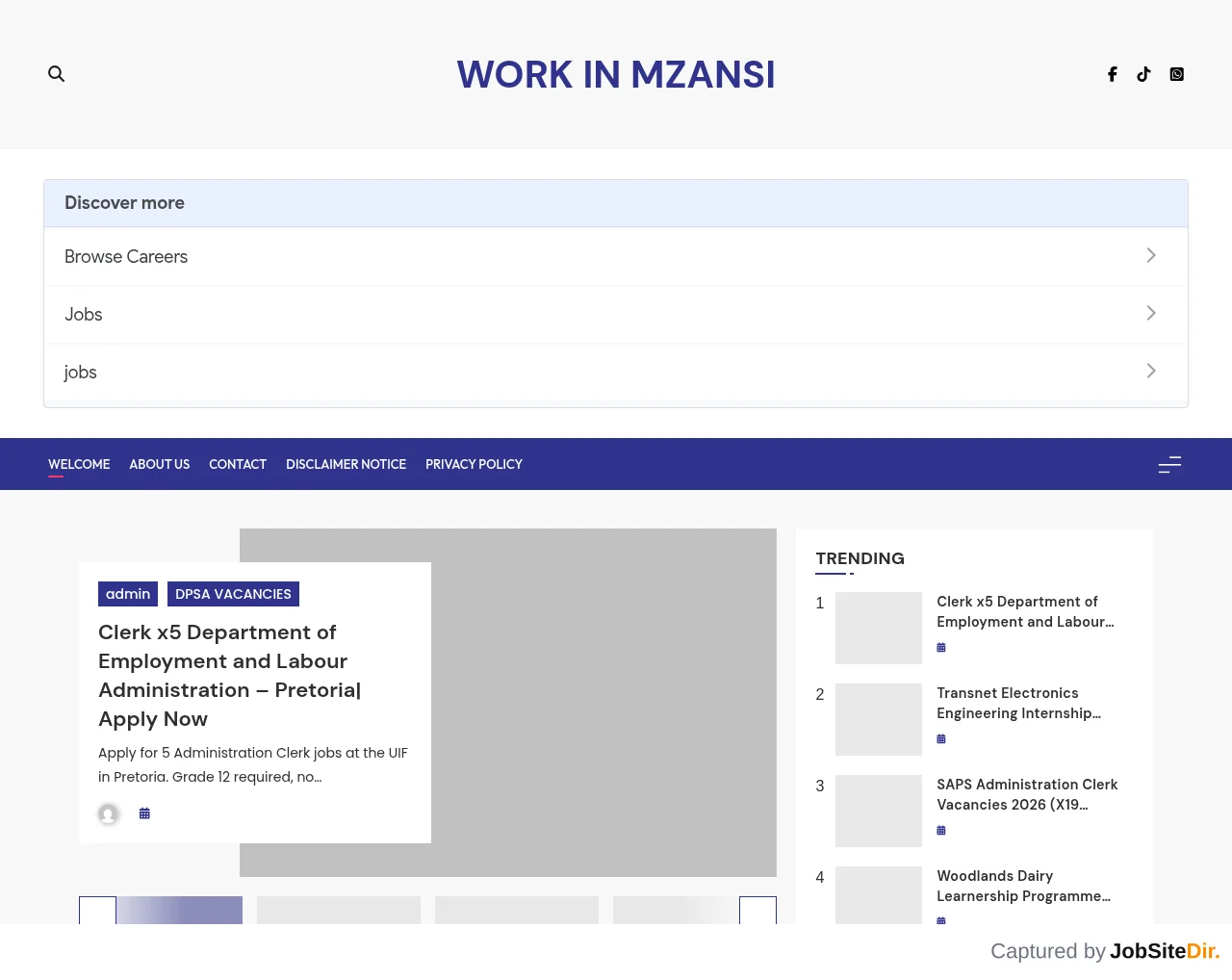Click calendar icon under SAPS Administration Clerk item

[x=941, y=831]
